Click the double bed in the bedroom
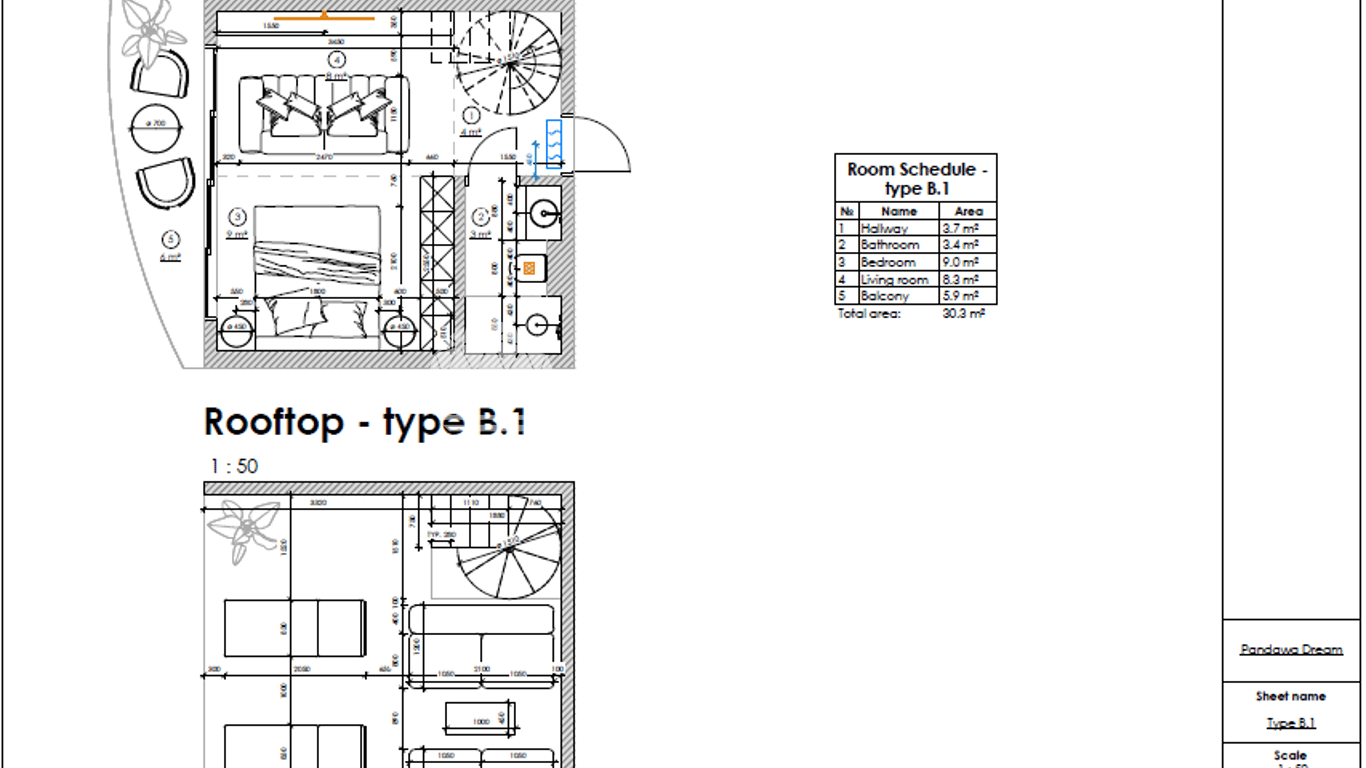Screen dimensions: 1366x768 click(317, 270)
